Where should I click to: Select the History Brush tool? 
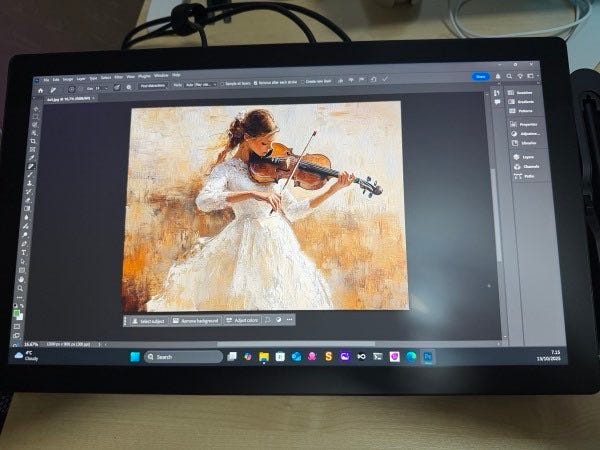29,191
